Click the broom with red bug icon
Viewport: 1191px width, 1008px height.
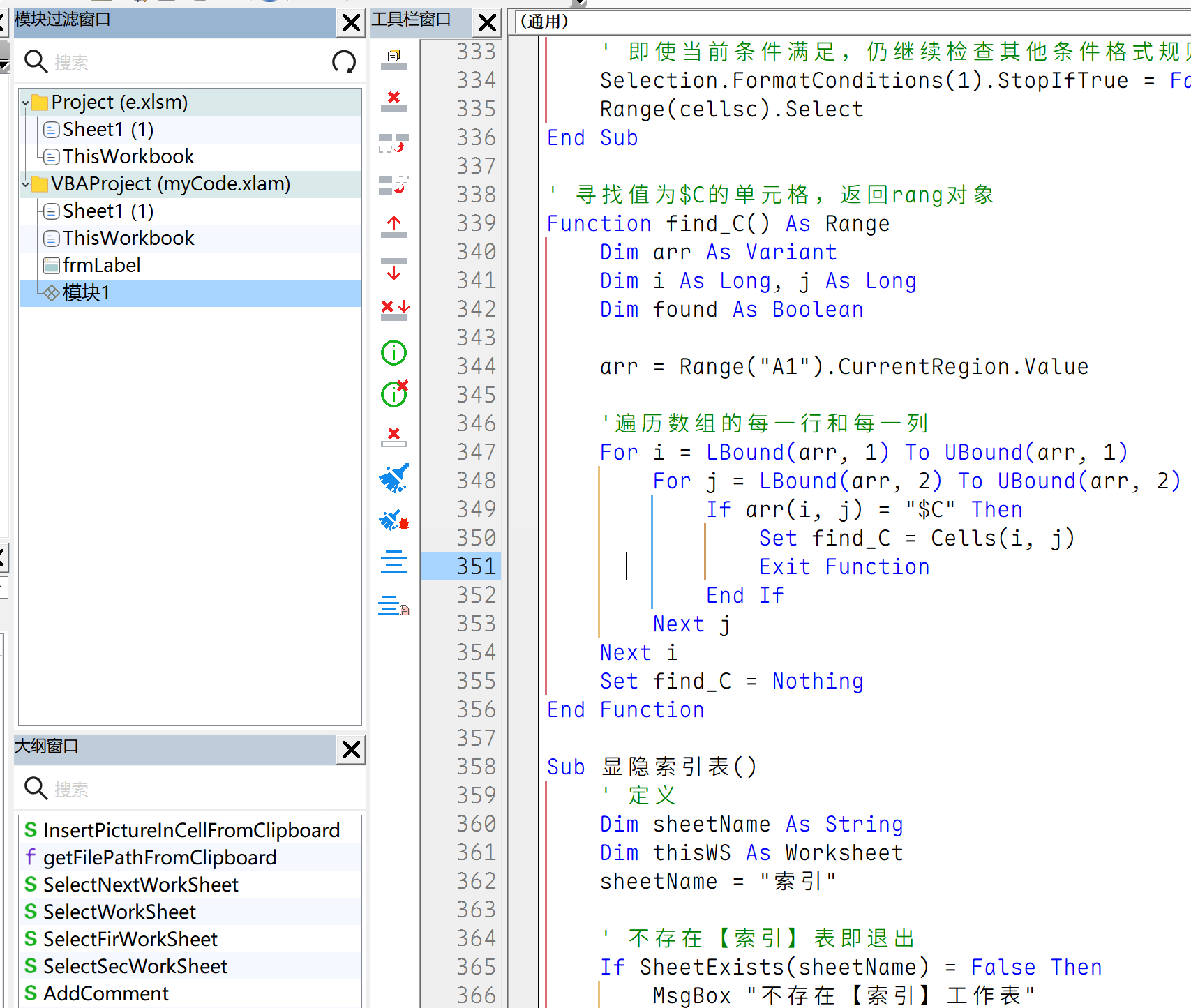394,520
